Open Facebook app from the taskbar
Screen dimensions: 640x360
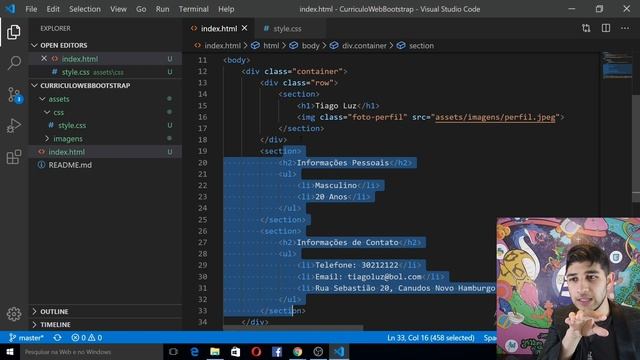(x=277, y=351)
